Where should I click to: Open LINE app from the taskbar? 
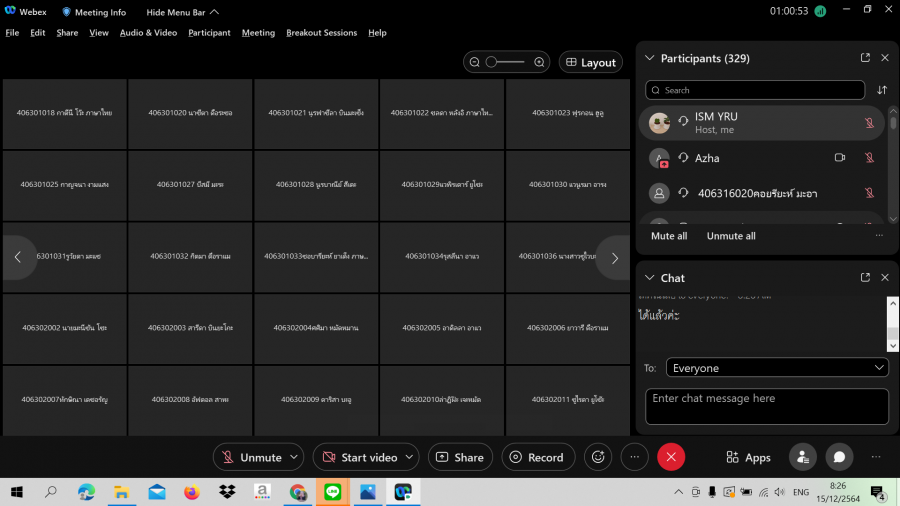click(x=332, y=492)
